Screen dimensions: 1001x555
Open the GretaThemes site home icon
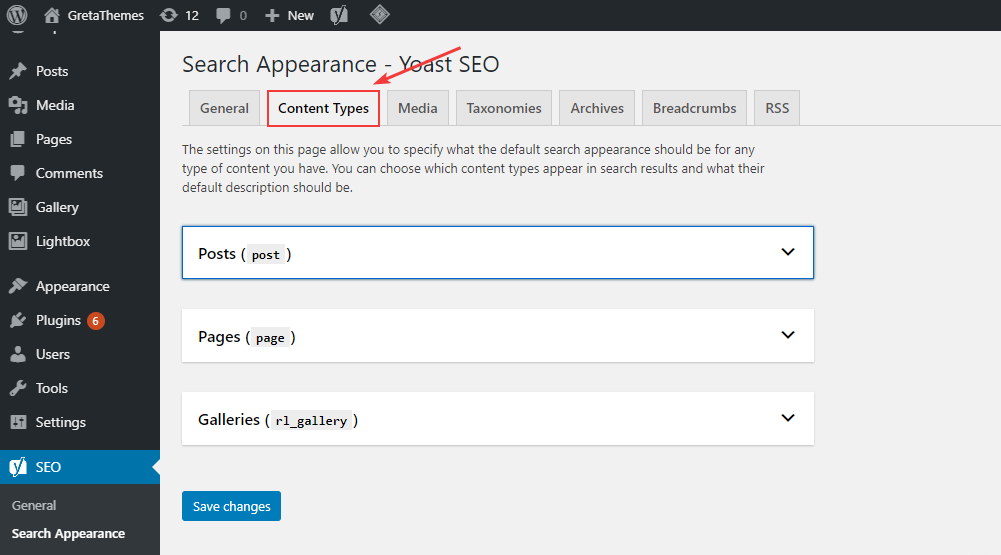coord(52,15)
